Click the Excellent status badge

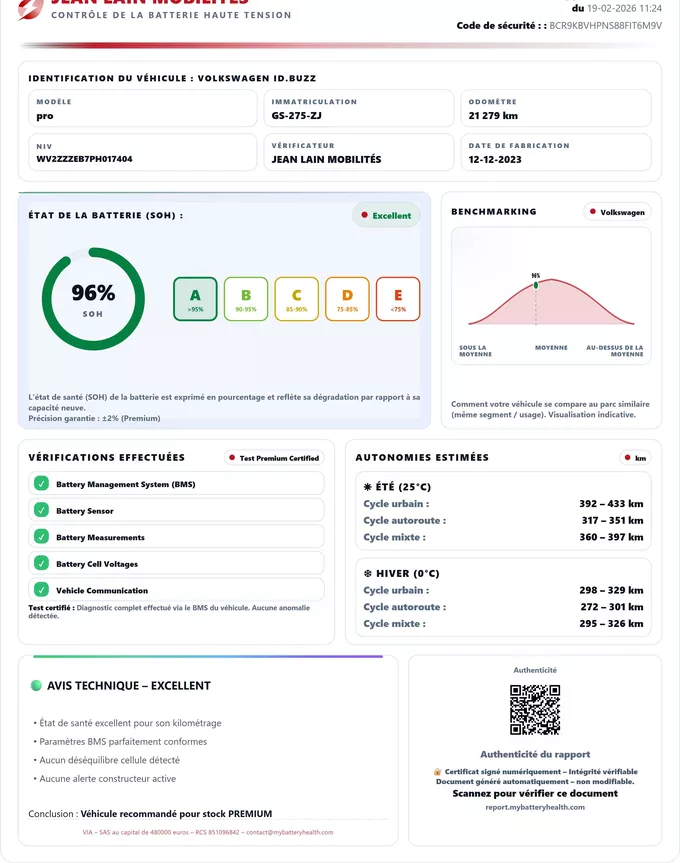click(386, 215)
